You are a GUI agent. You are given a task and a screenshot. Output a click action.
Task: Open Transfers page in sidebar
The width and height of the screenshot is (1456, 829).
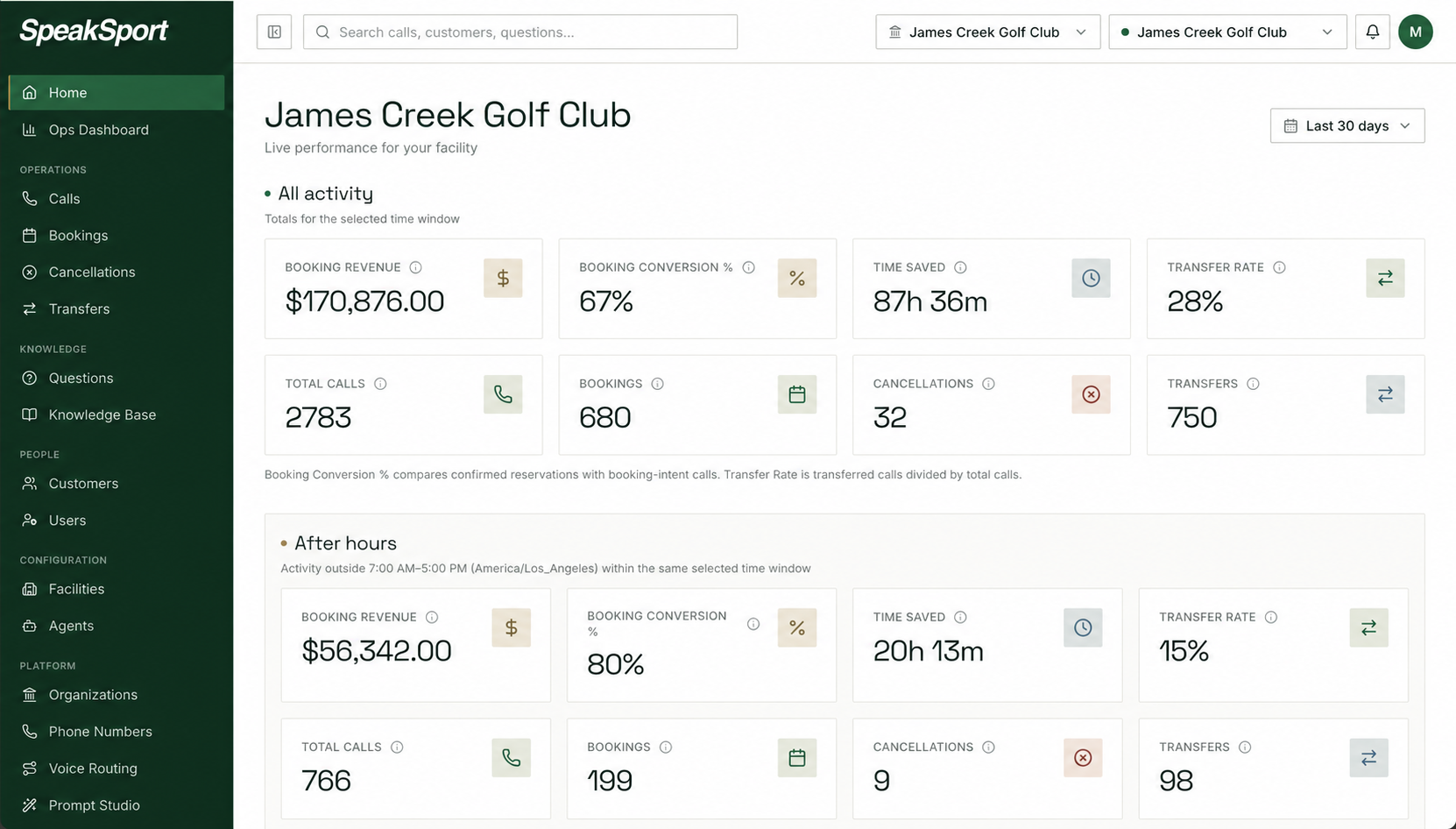pyautogui.click(x=117, y=309)
